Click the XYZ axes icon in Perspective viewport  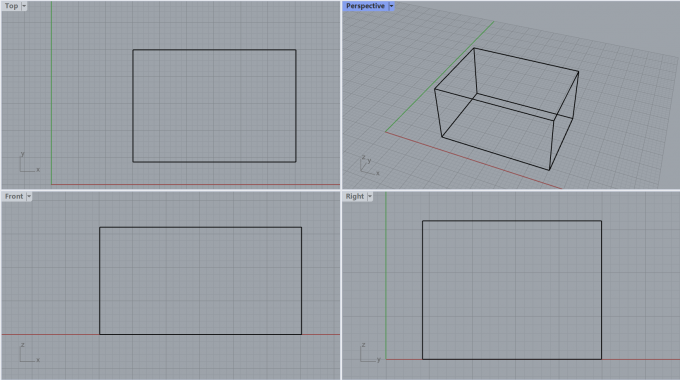(369, 165)
